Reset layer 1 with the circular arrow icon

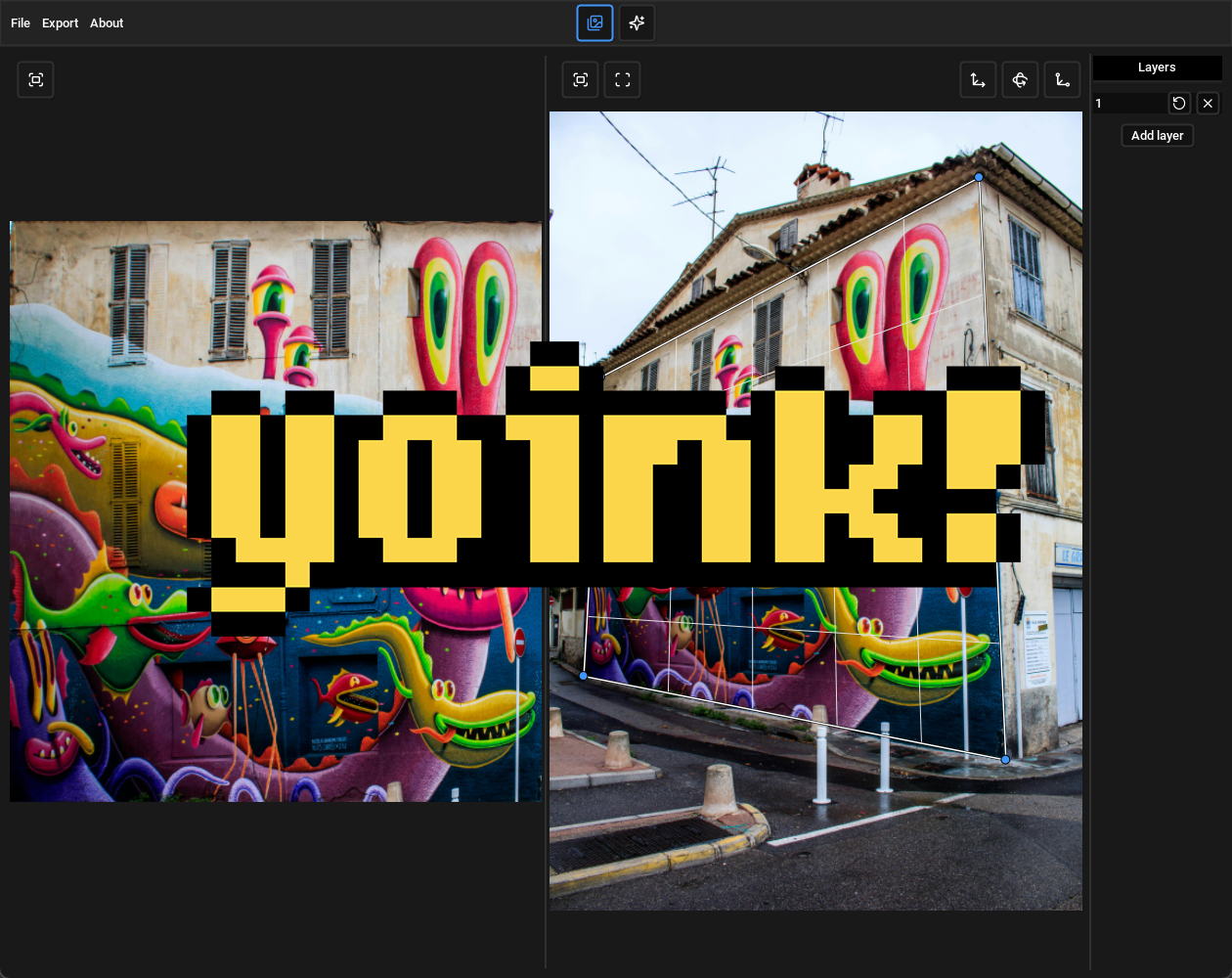pyautogui.click(x=1179, y=103)
